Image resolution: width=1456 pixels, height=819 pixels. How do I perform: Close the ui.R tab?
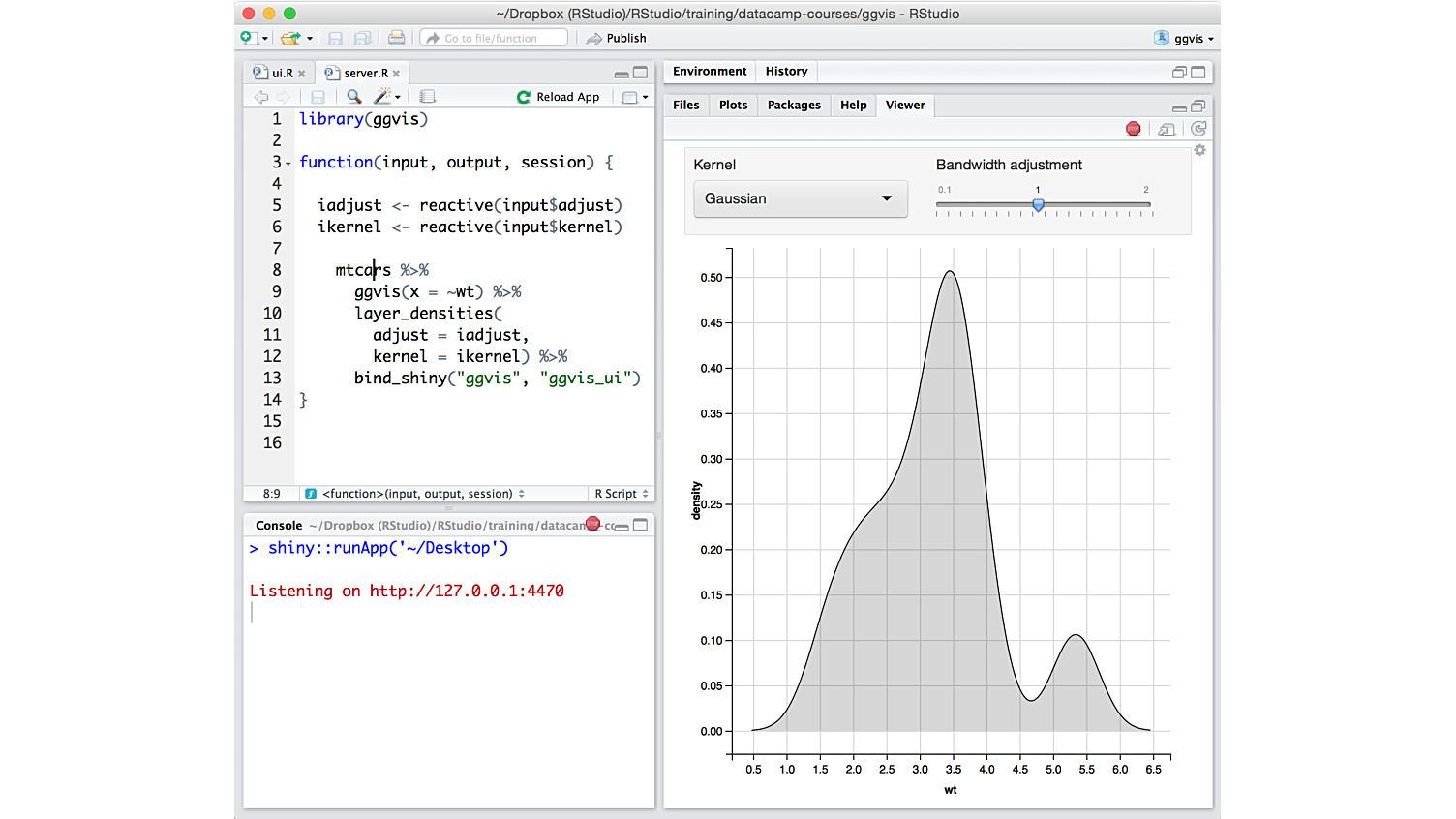pos(302,74)
